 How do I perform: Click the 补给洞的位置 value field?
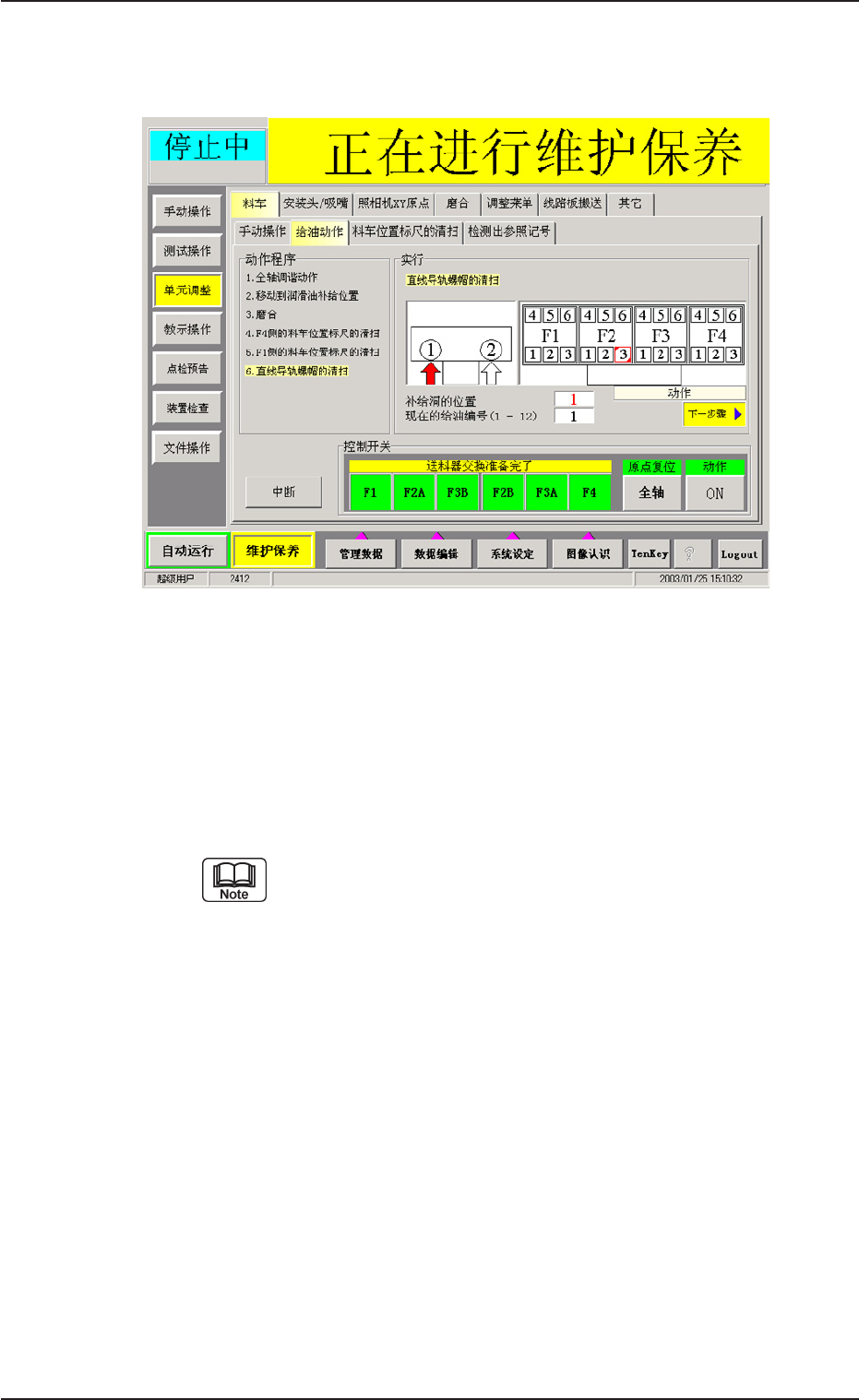coord(573,399)
